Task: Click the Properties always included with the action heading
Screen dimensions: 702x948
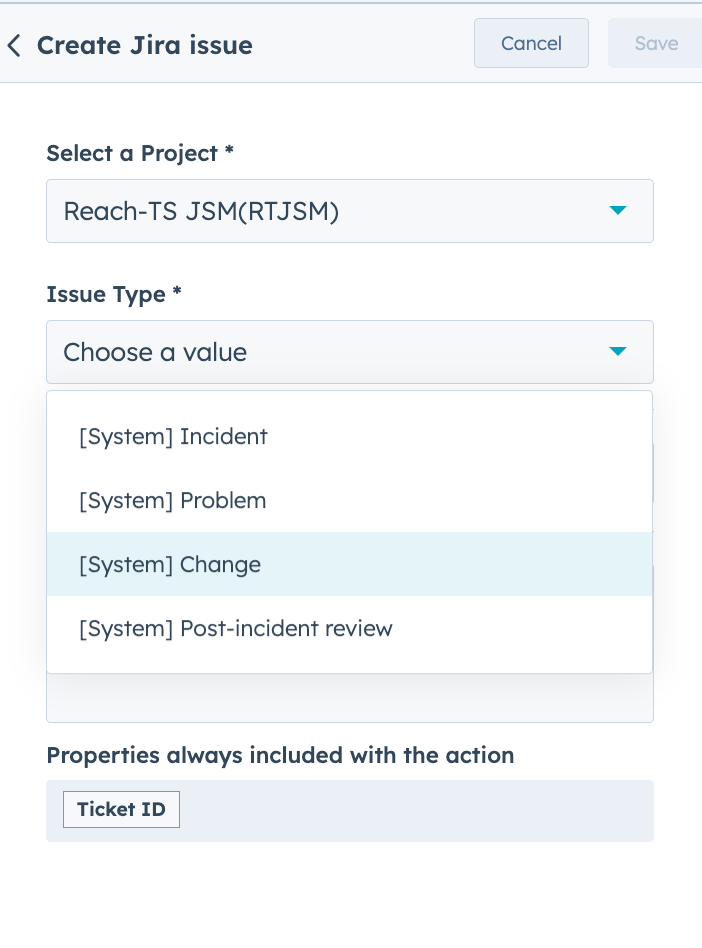Action: pos(280,755)
